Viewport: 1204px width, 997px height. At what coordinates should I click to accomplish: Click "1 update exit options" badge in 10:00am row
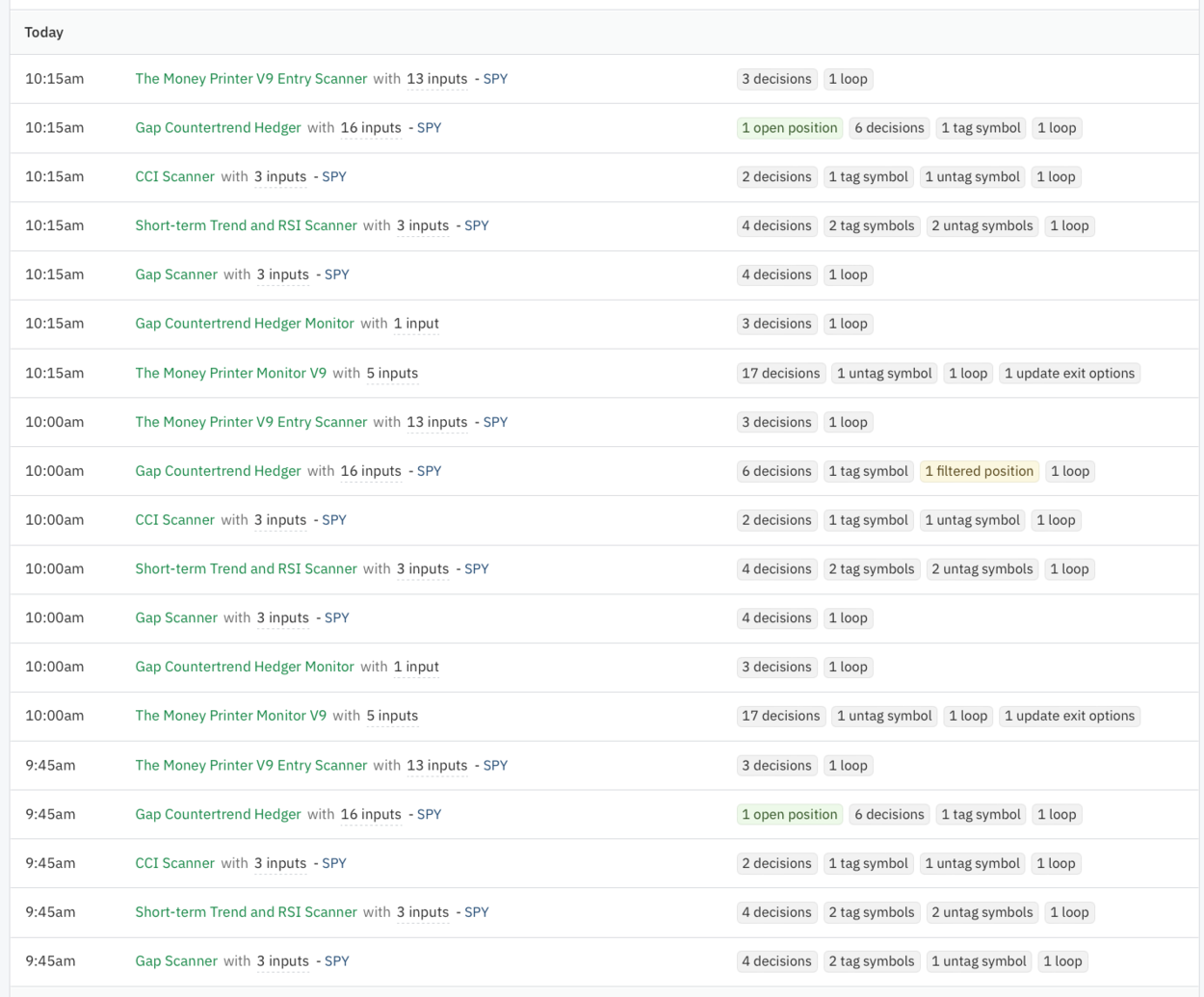pyautogui.click(x=1069, y=716)
